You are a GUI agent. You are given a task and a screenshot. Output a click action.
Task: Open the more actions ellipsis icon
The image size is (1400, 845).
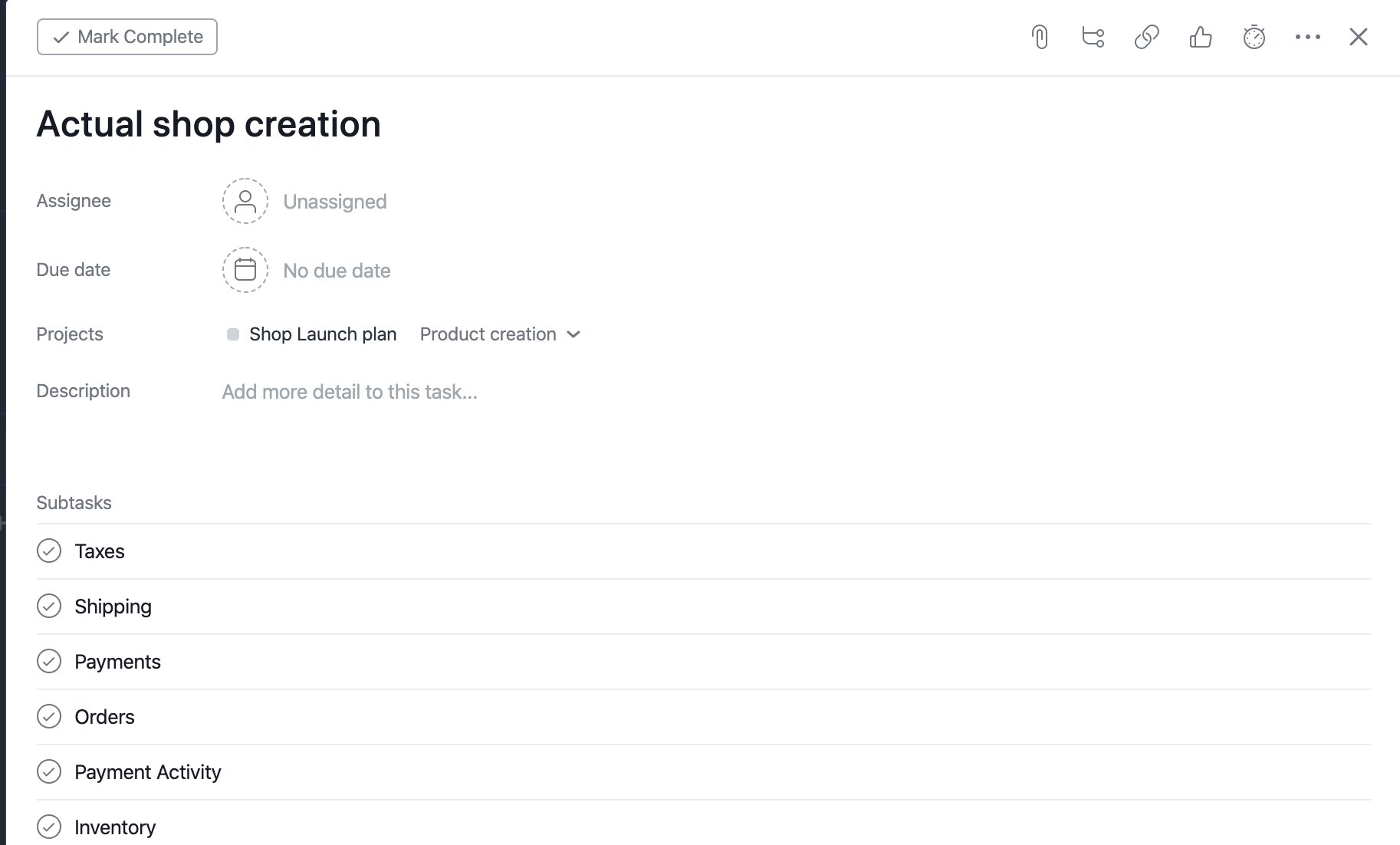point(1308,36)
